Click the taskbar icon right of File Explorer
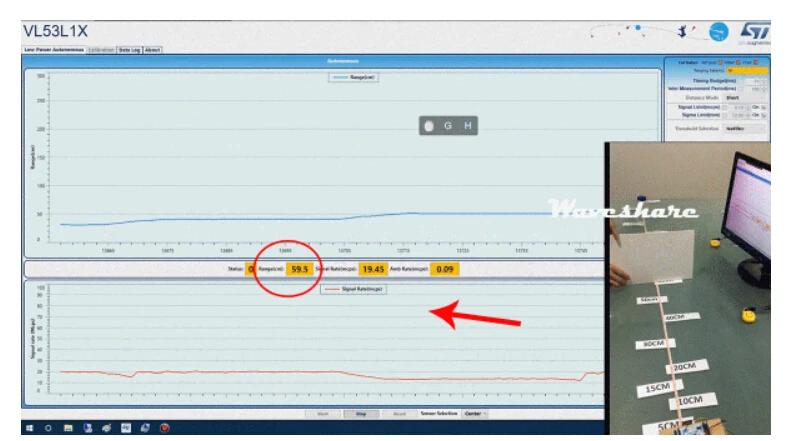The image size is (796, 441). [x=87, y=428]
